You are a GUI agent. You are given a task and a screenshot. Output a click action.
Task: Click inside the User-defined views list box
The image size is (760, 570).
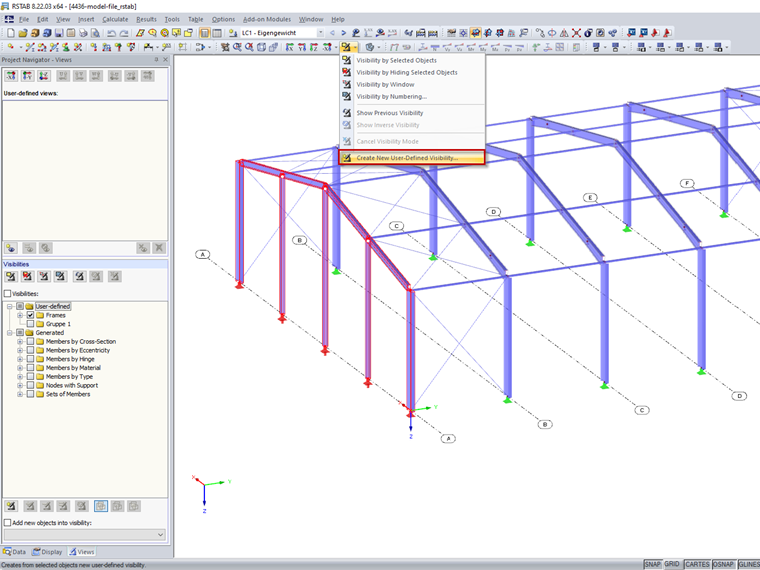[x=85, y=170]
